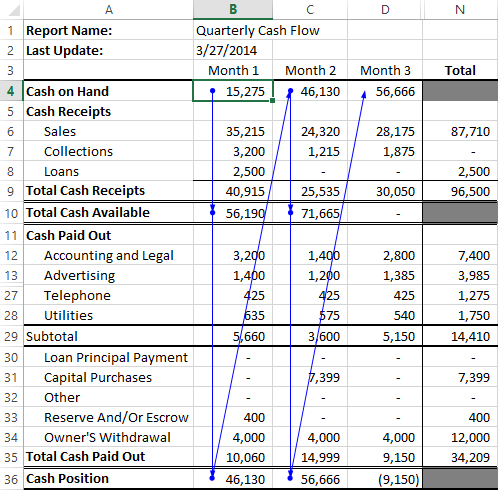Select Collections Month 1 value 3,200
Viewport: 498px width, 490px height.
point(233,151)
